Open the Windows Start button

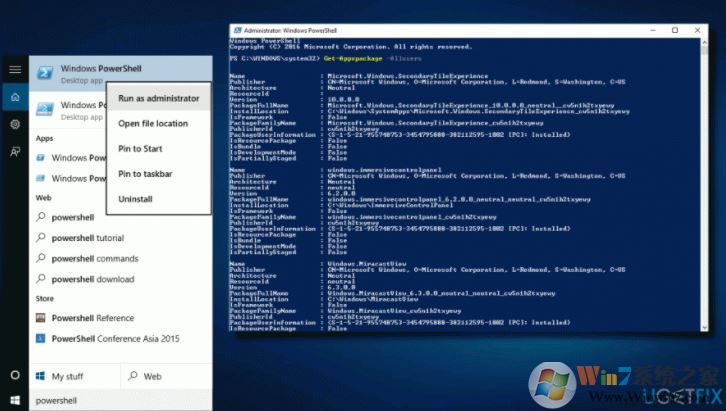[15, 400]
